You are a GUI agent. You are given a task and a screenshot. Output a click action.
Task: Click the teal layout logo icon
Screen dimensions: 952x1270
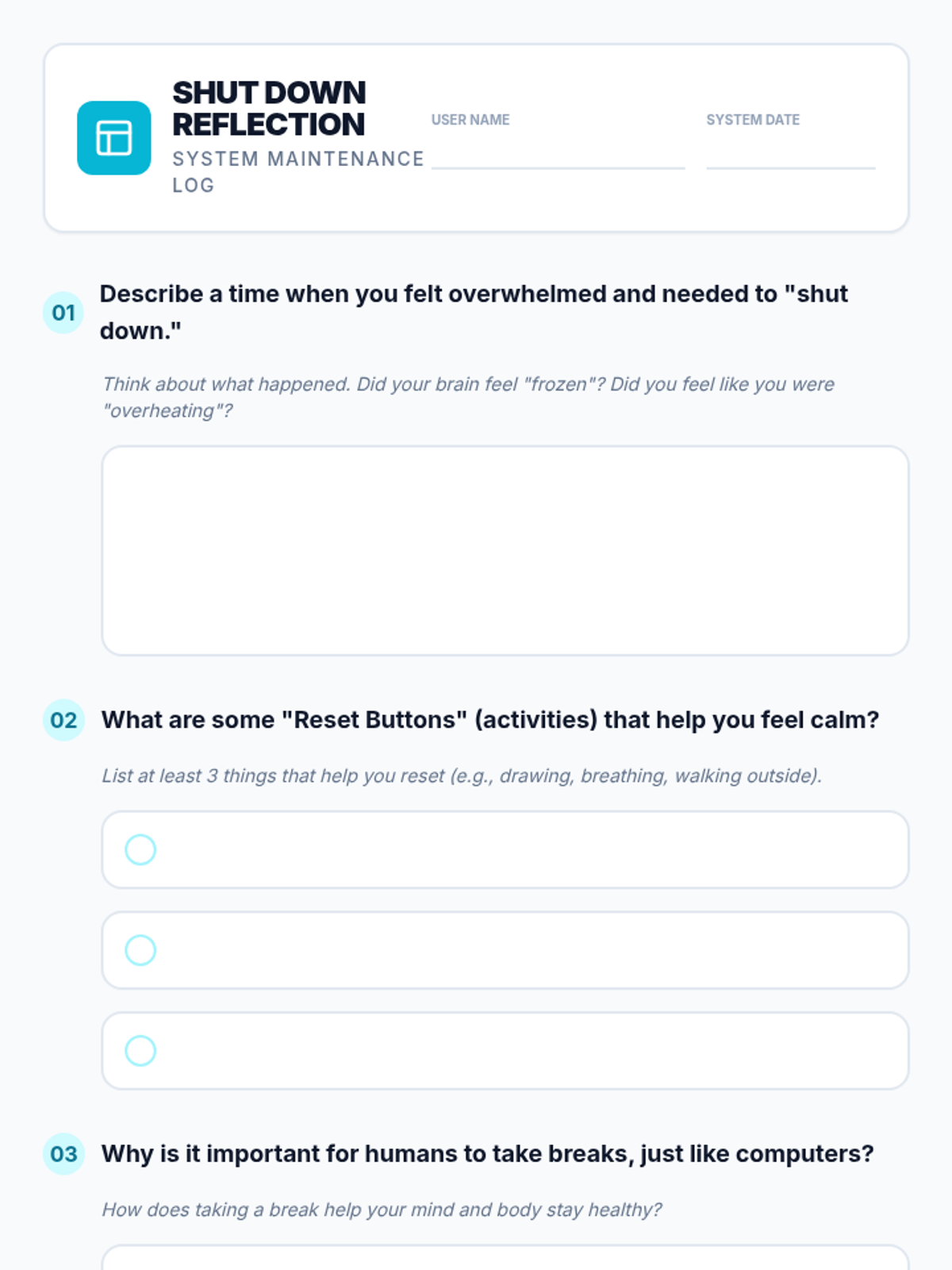[x=113, y=137]
